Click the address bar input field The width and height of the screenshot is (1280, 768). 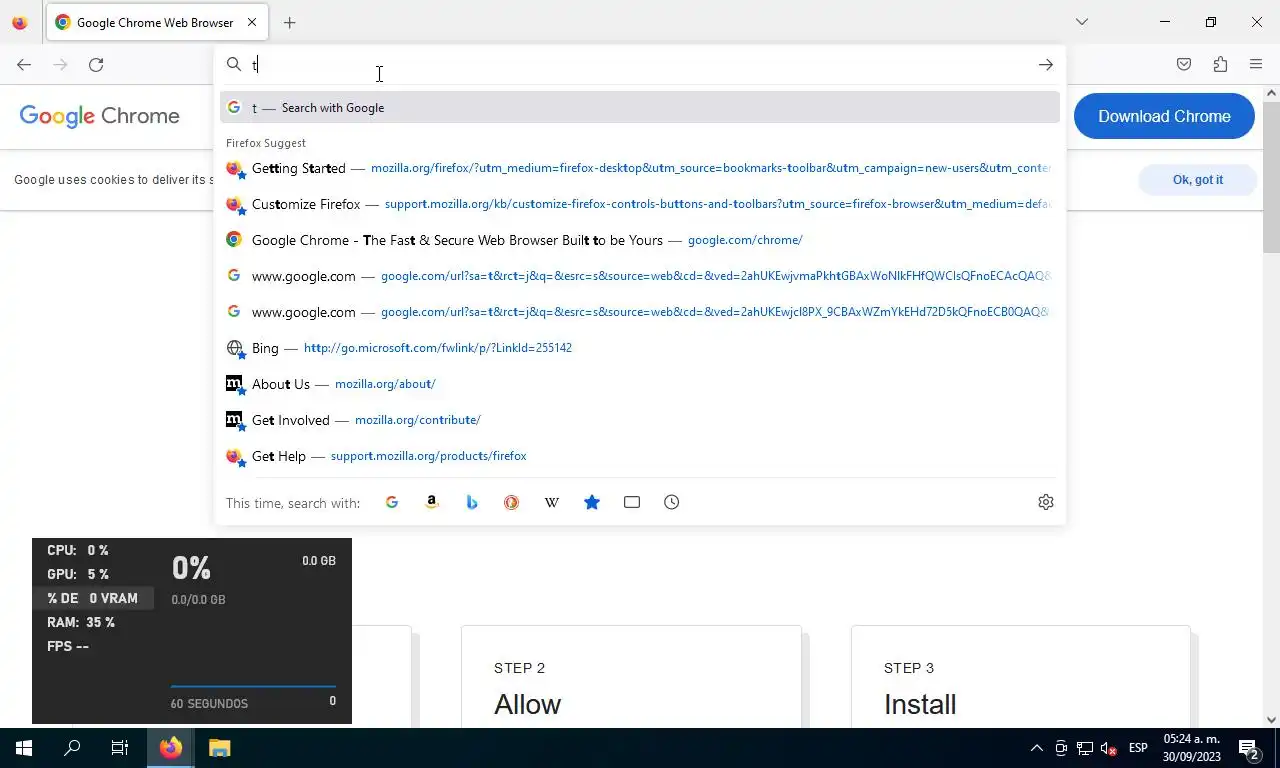pyautogui.click(x=640, y=65)
